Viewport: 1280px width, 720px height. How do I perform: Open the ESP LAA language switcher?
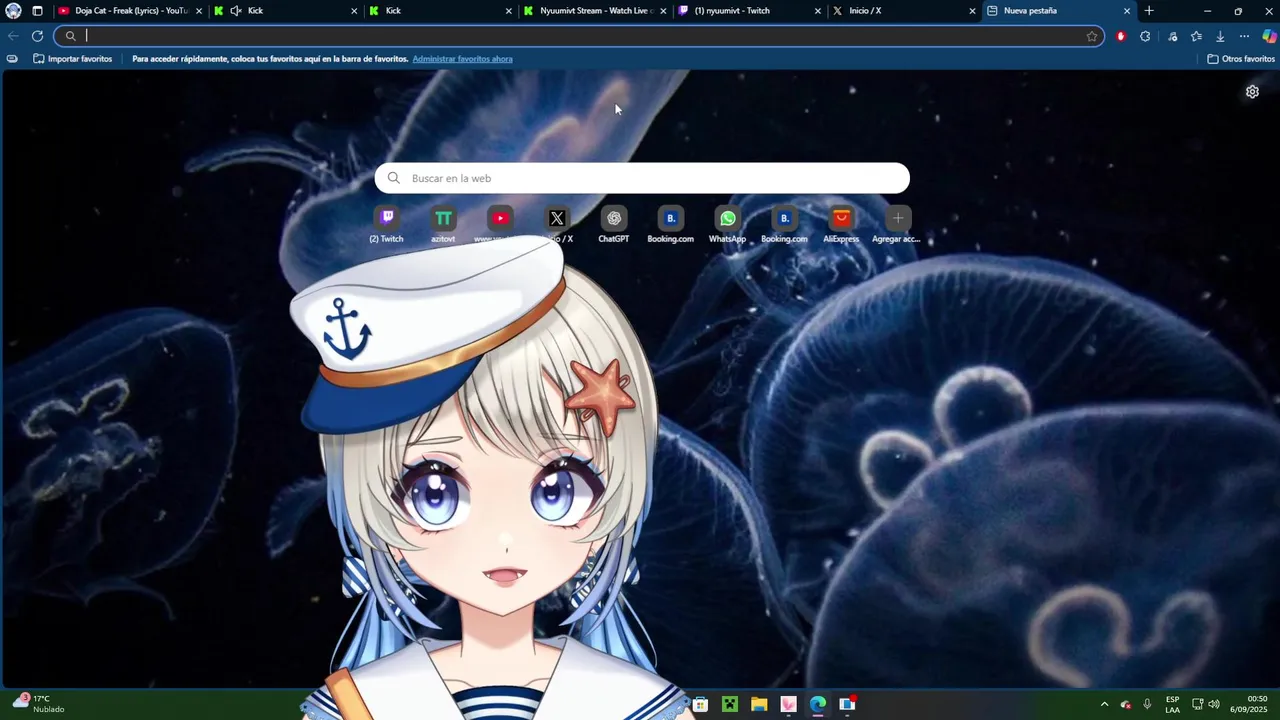tap(1172, 704)
